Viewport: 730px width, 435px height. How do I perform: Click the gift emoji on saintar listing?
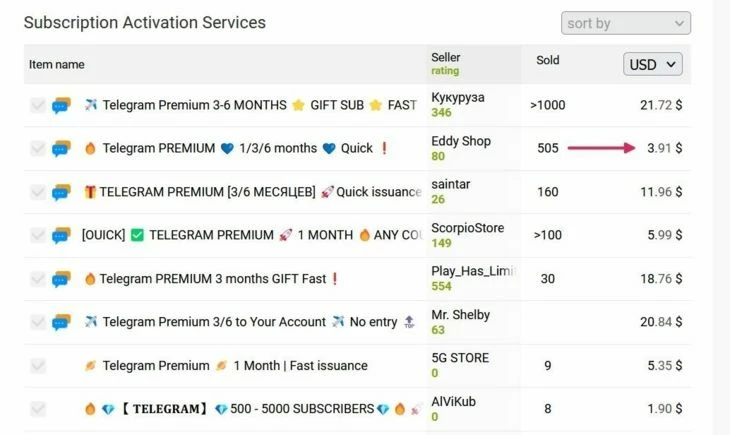[90, 192]
